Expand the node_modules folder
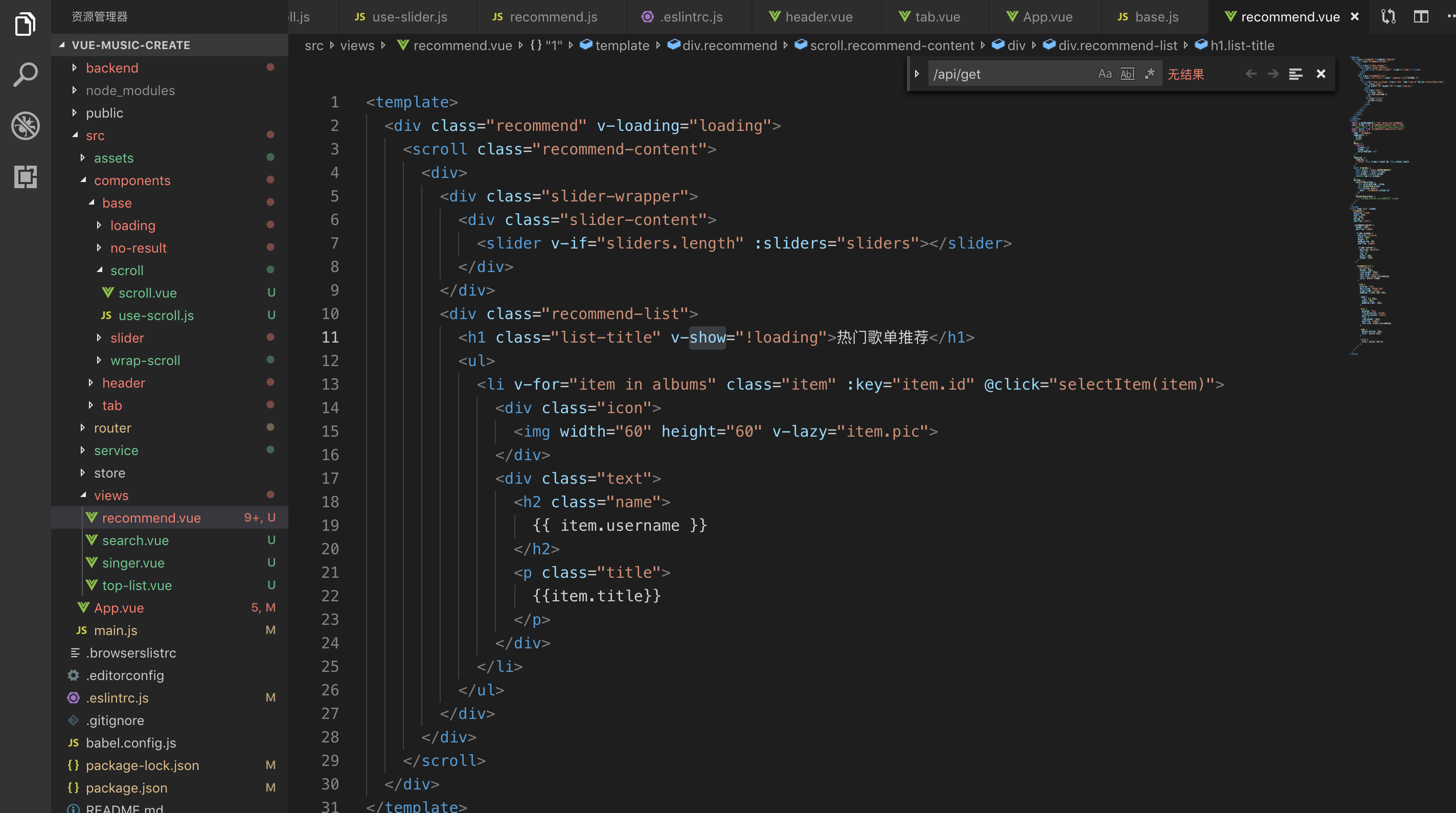The image size is (1456, 813). coord(170,91)
